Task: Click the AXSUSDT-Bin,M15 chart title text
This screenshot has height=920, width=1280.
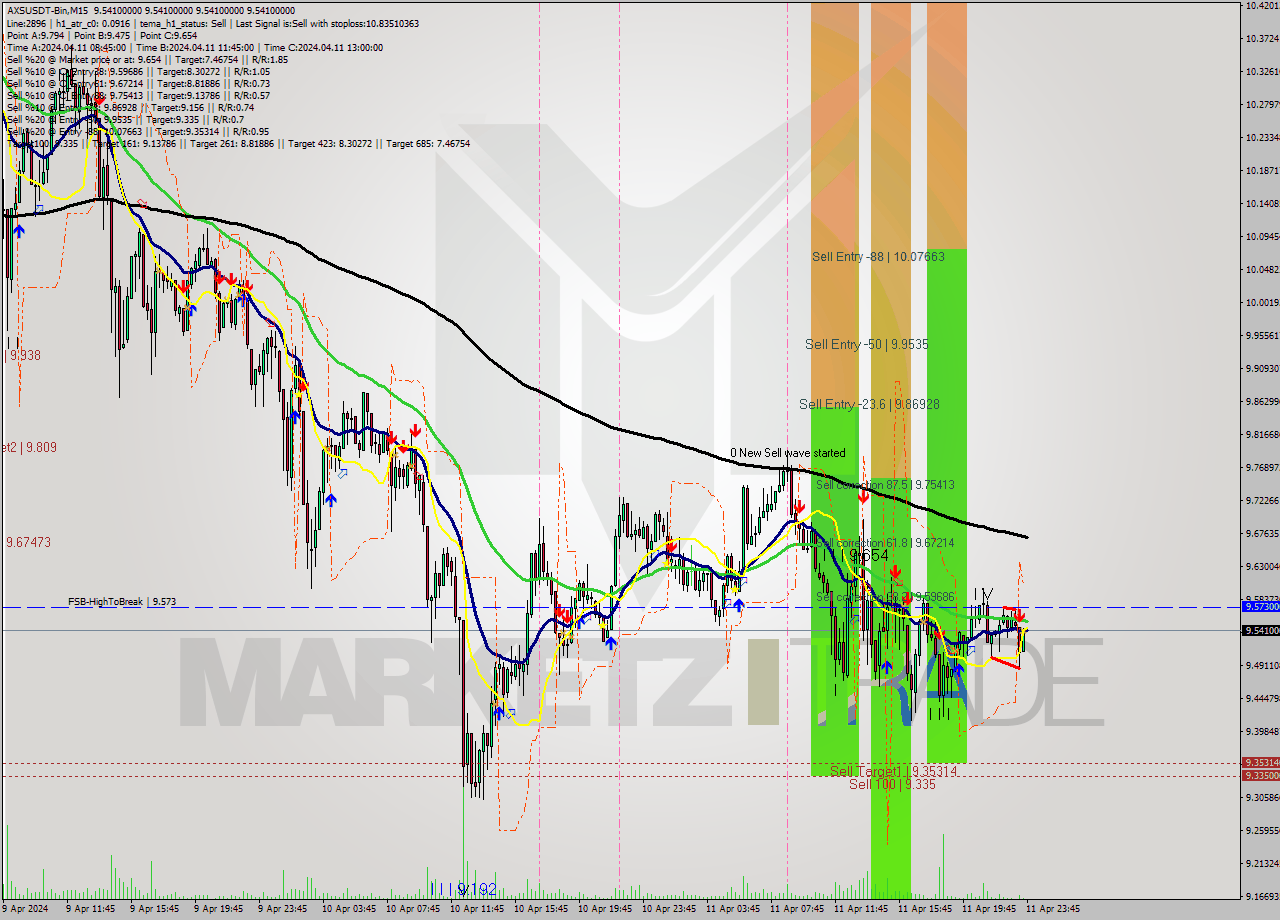Action: pyautogui.click(x=47, y=10)
